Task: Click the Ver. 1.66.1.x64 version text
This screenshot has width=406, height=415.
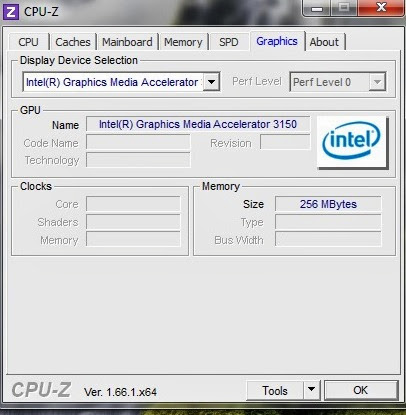Action: 120,392
